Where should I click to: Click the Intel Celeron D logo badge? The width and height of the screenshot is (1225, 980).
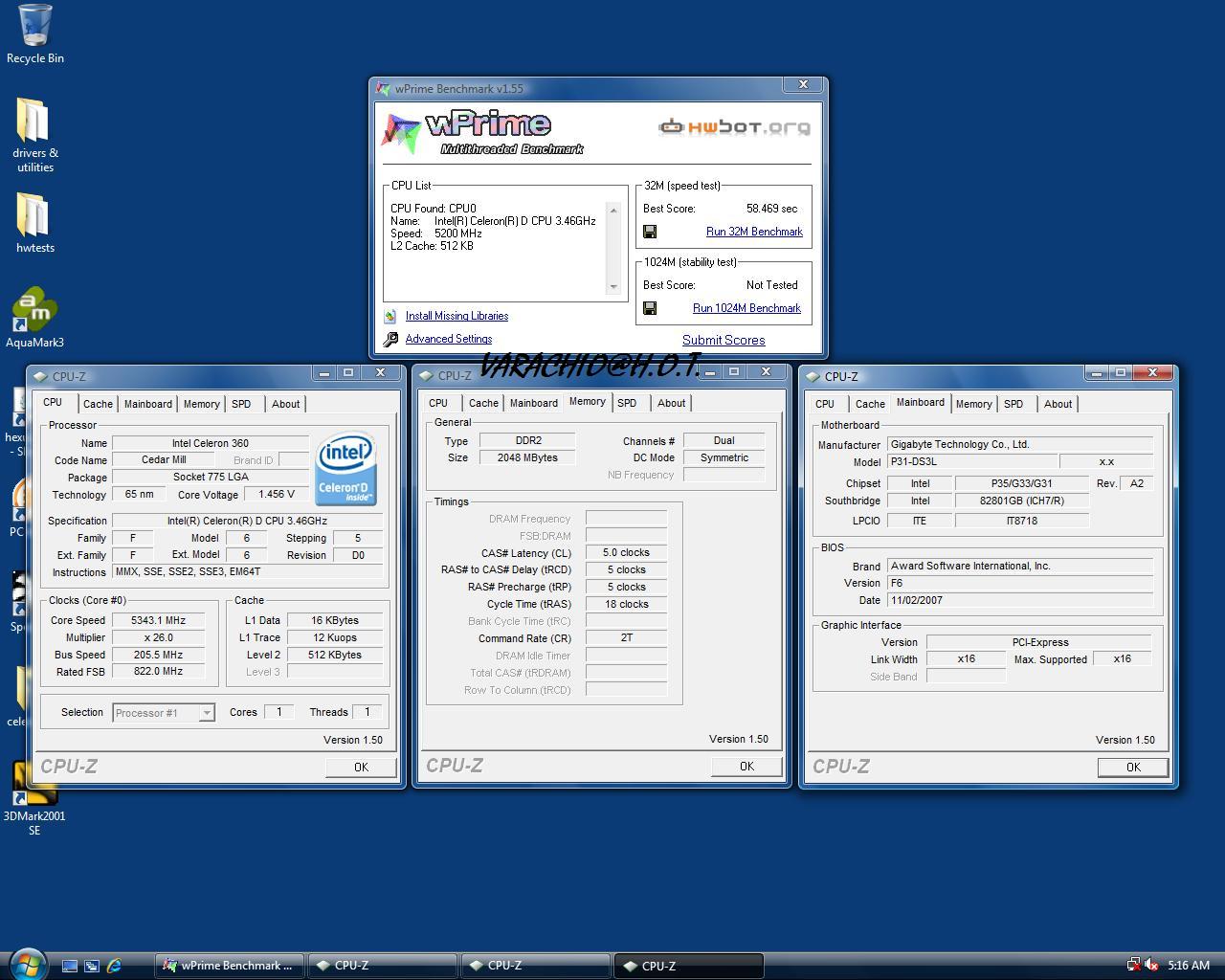(x=345, y=469)
